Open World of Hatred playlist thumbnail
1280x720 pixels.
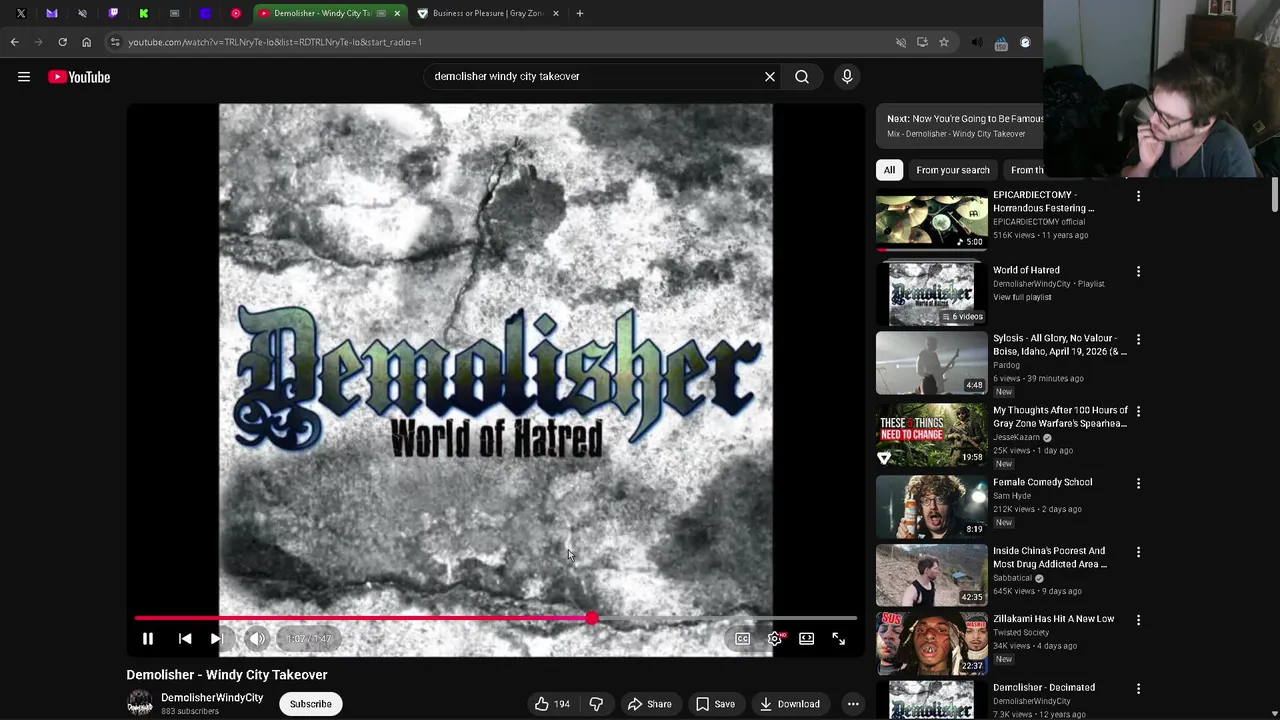931,294
